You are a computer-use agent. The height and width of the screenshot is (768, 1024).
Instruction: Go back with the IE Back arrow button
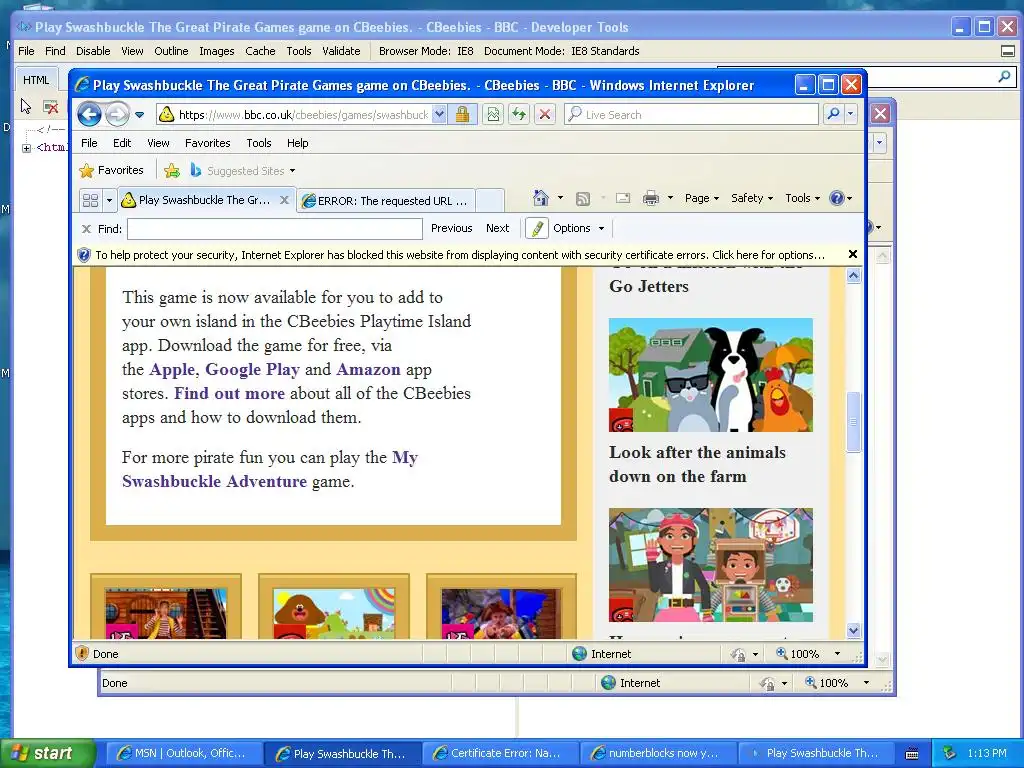coord(89,115)
